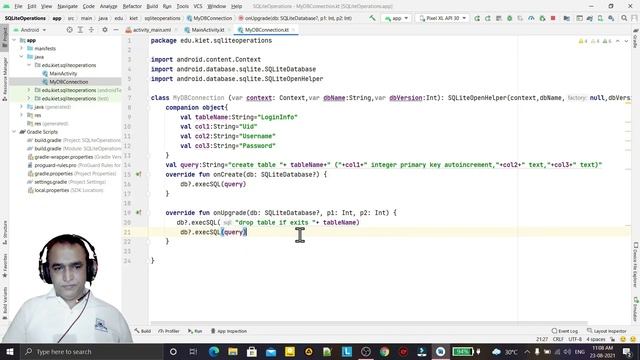Click the Windows Start button
The height and width of the screenshot is (360, 640).
click(x=10, y=351)
